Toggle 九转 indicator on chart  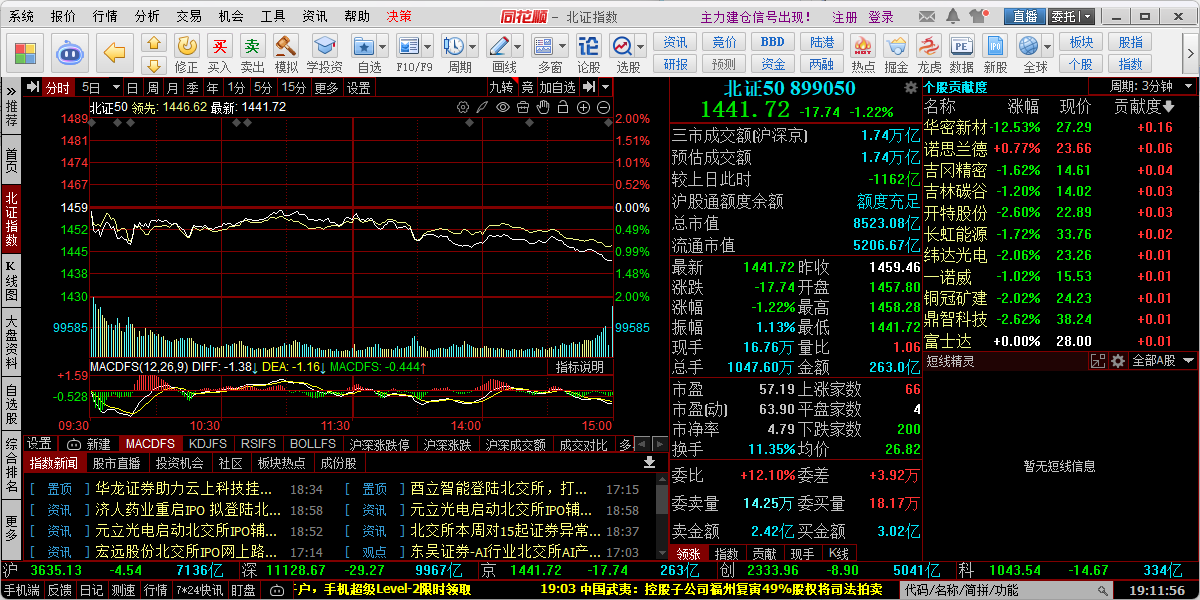pos(501,87)
